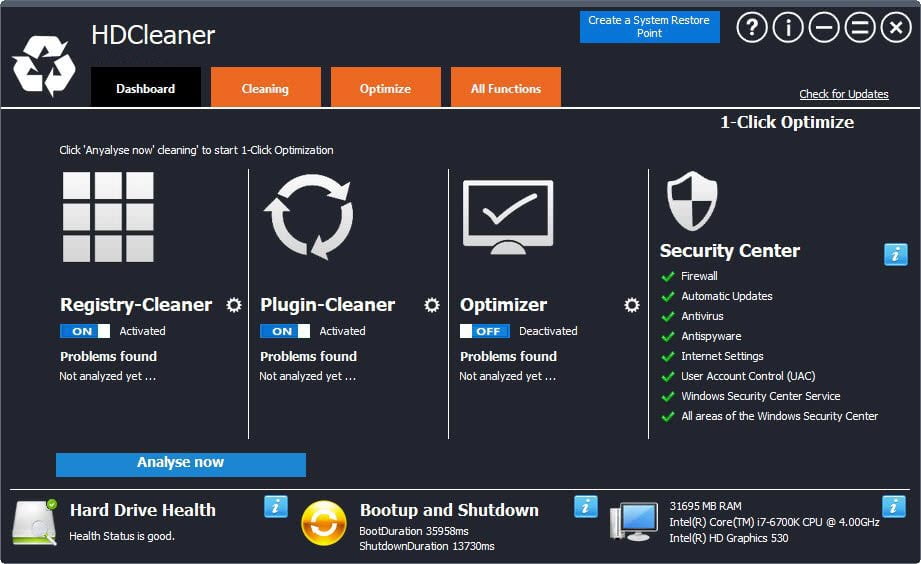Click the '31695 MB RAM' text
Screen dimensions: 921x564
[x=705, y=506]
